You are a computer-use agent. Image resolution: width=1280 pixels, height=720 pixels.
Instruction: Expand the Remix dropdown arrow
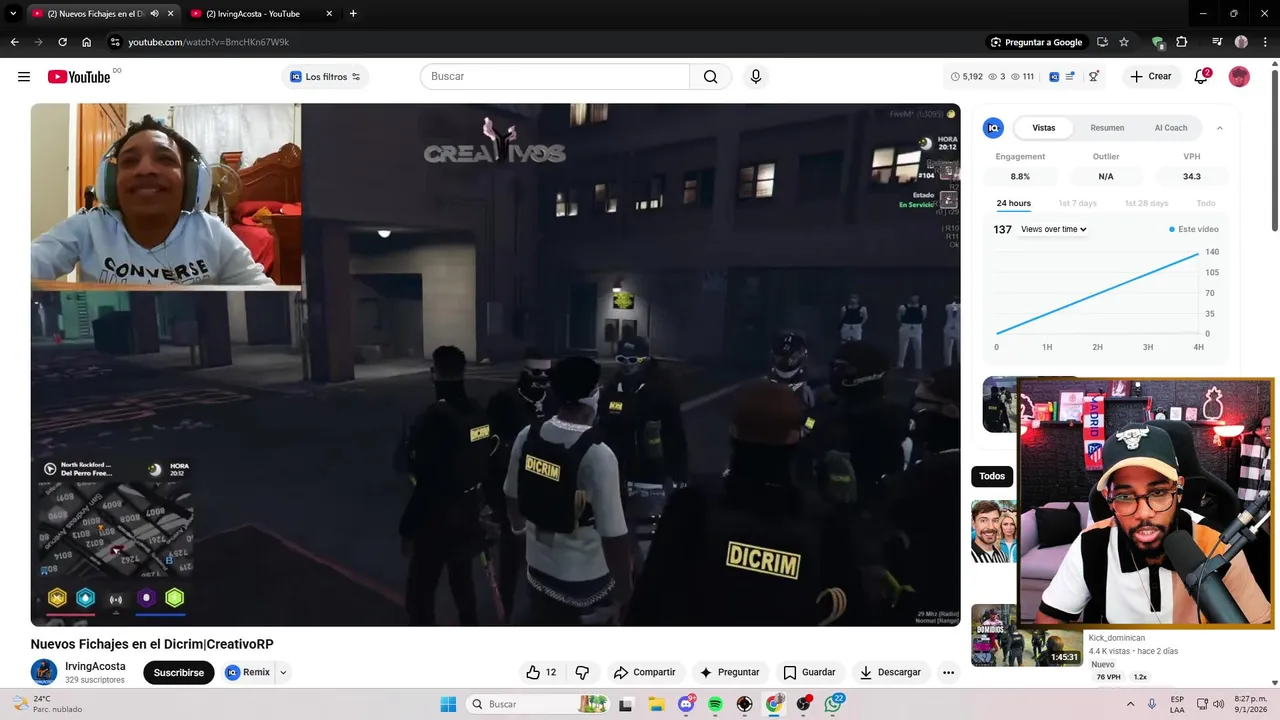click(283, 672)
